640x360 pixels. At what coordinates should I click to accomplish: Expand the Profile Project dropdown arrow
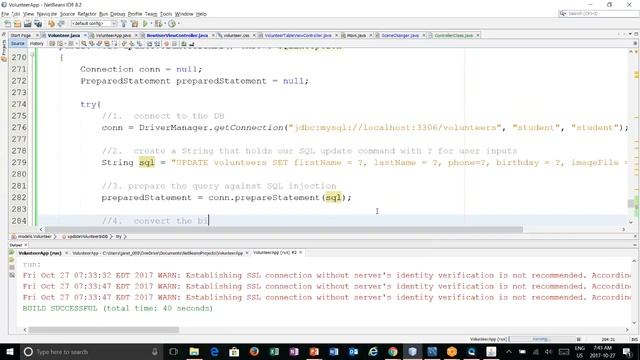(x=179, y=24)
